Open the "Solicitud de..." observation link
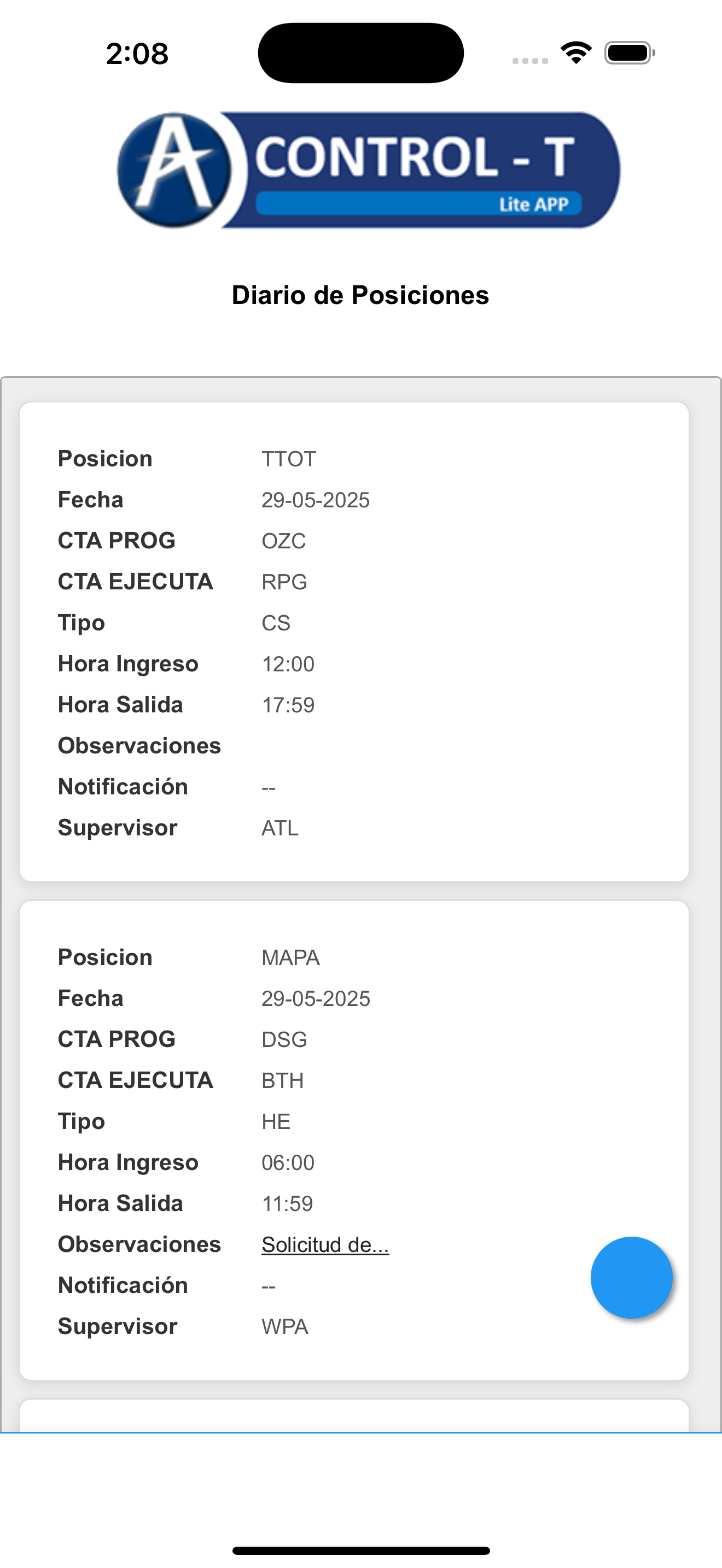The image size is (722, 1568). (325, 1244)
